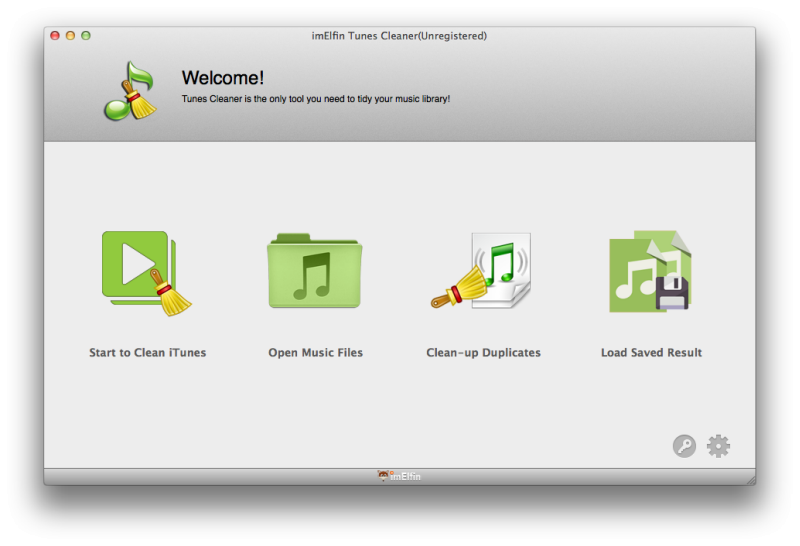Viewport: 800px width, 546px height.
Task: Open registration with the key icon
Action: click(x=684, y=446)
